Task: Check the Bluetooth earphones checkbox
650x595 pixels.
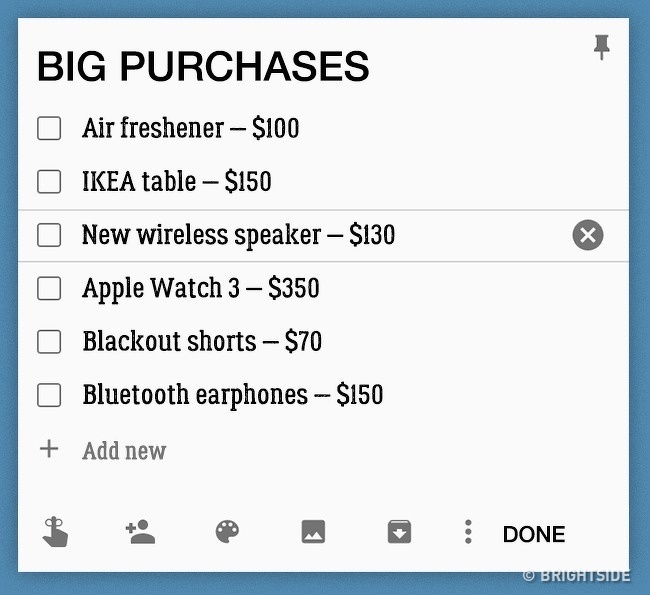Action: (x=49, y=395)
